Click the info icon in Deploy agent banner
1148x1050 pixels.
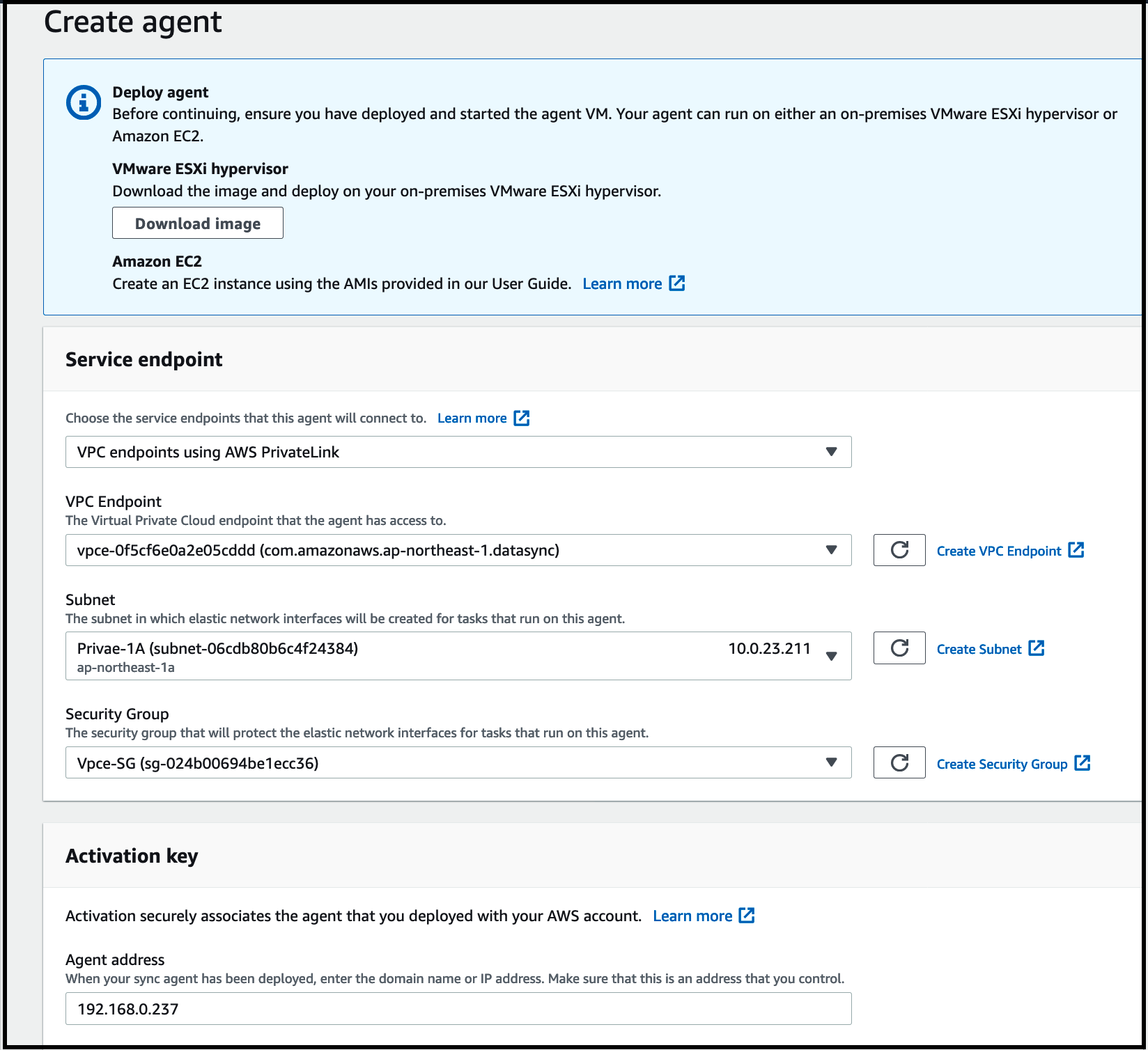tap(82, 102)
